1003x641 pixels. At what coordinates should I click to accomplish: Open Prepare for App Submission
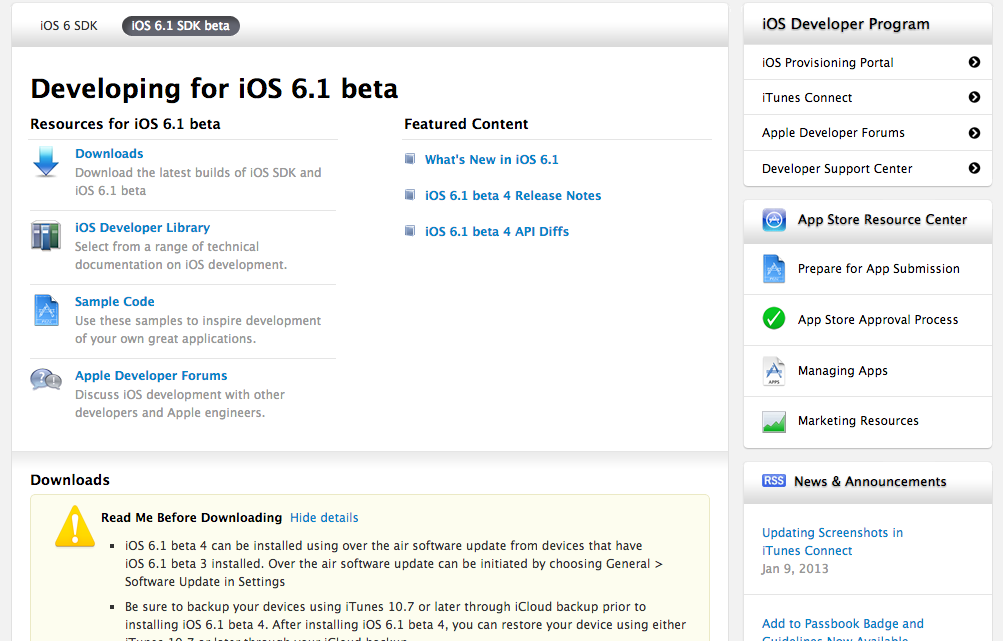pyautogui.click(x=878, y=269)
